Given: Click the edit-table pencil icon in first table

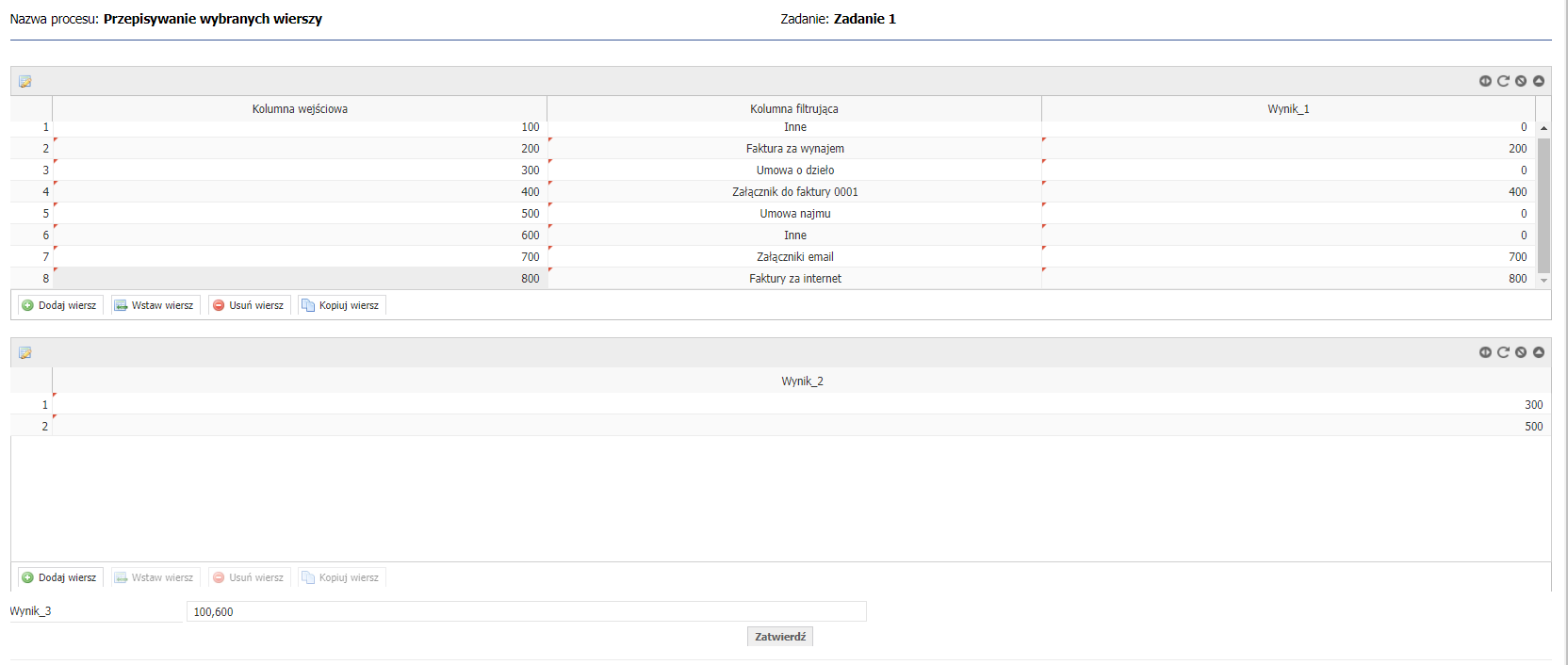Looking at the screenshot, I should [x=25, y=82].
